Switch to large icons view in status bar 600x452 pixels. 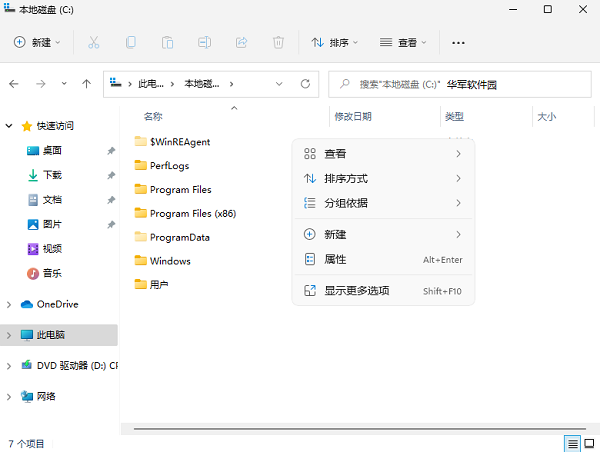tap(590, 444)
